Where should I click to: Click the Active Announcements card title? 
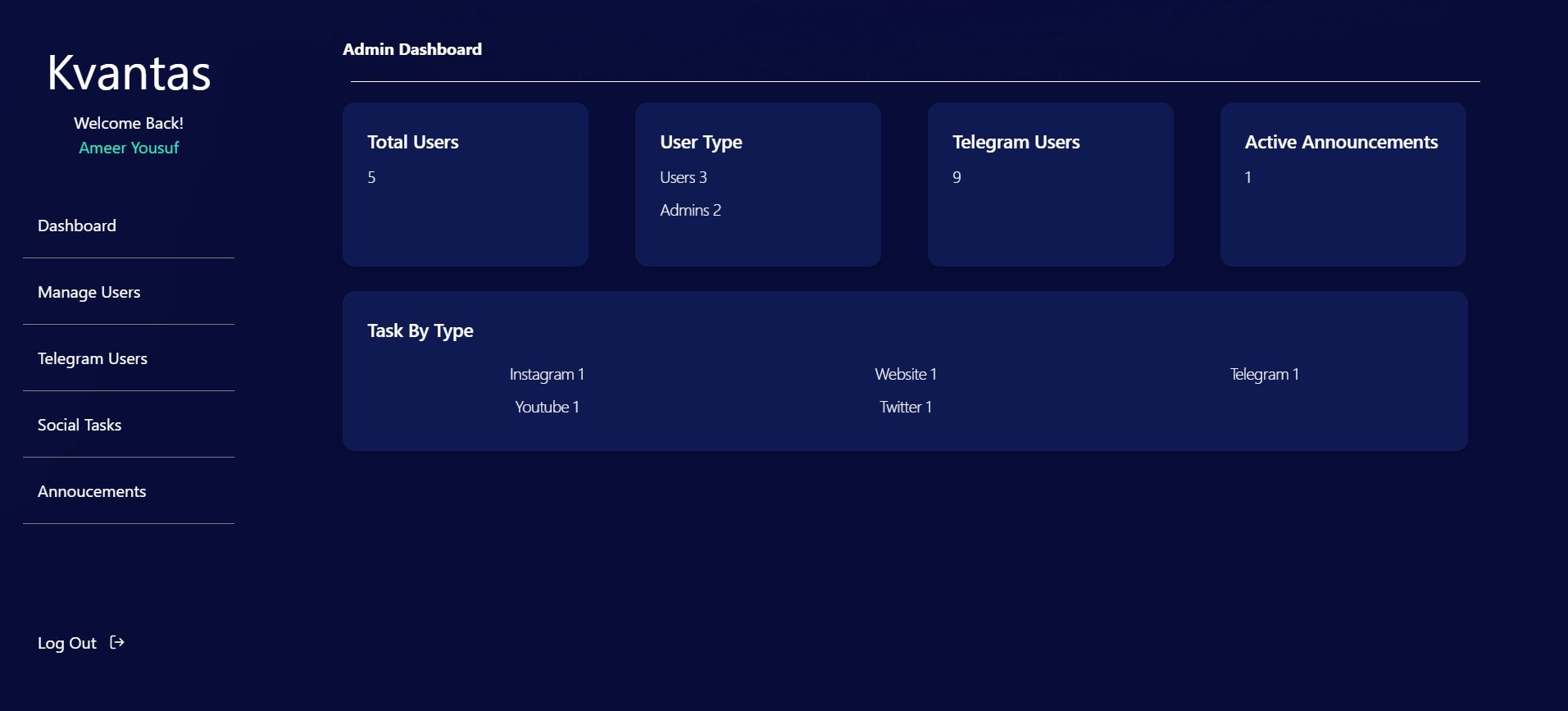(1341, 142)
